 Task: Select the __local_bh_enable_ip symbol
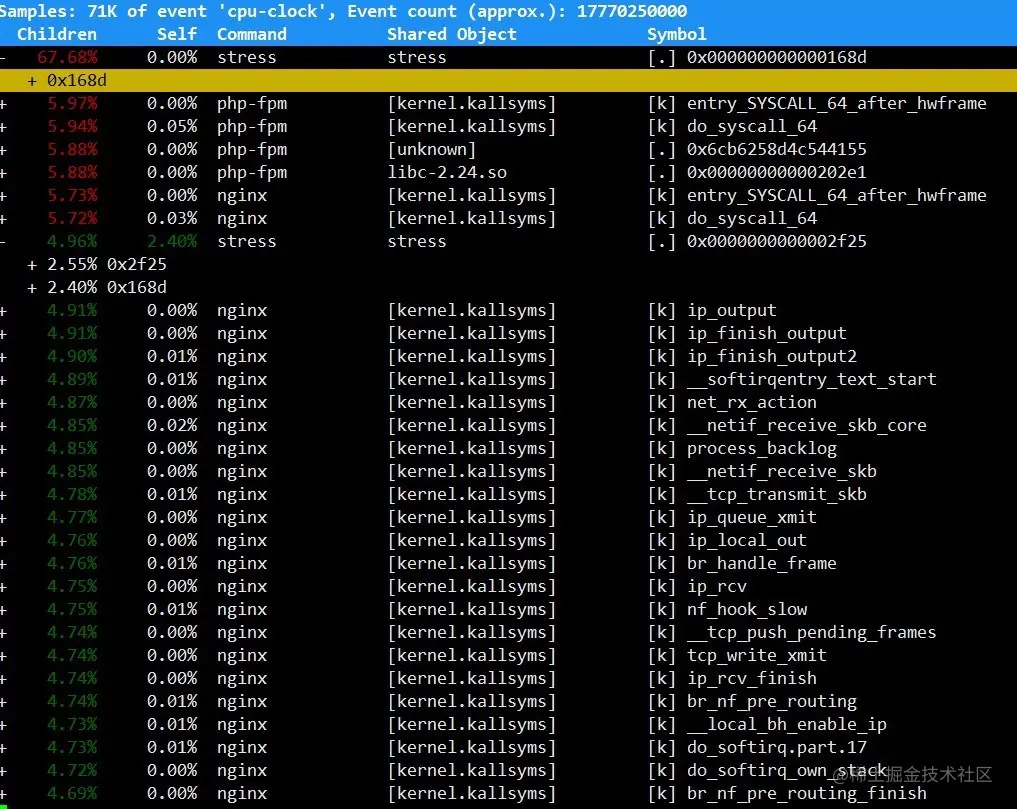tap(787, 725)
